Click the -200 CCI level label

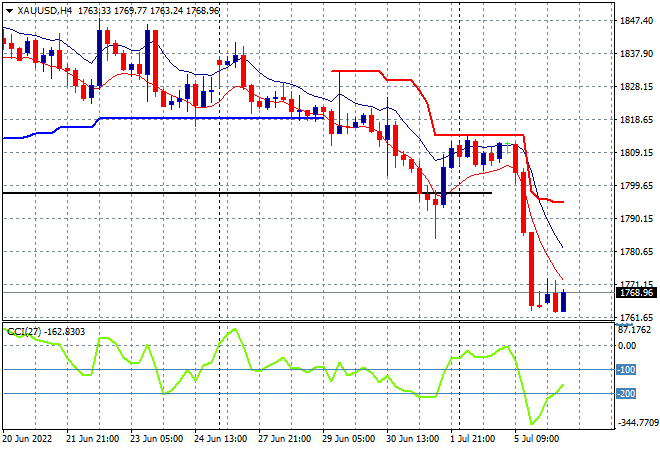[x=626, y=394]
